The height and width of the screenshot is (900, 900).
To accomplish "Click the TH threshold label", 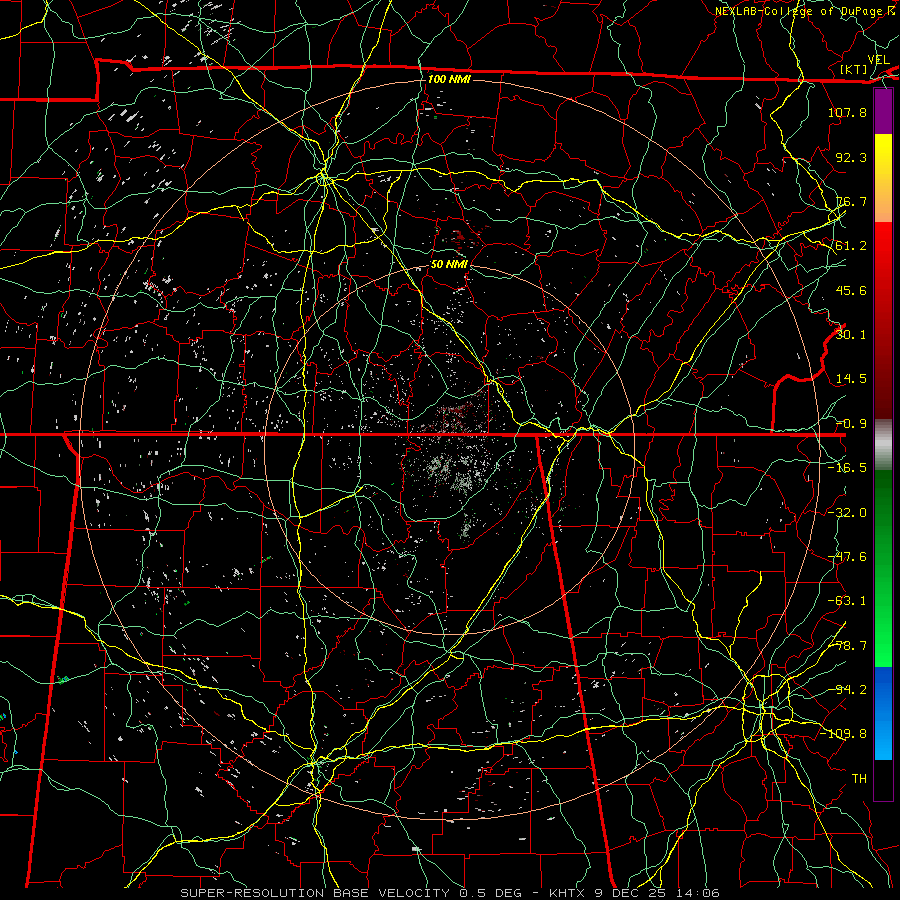I will (x=859, y=779).
